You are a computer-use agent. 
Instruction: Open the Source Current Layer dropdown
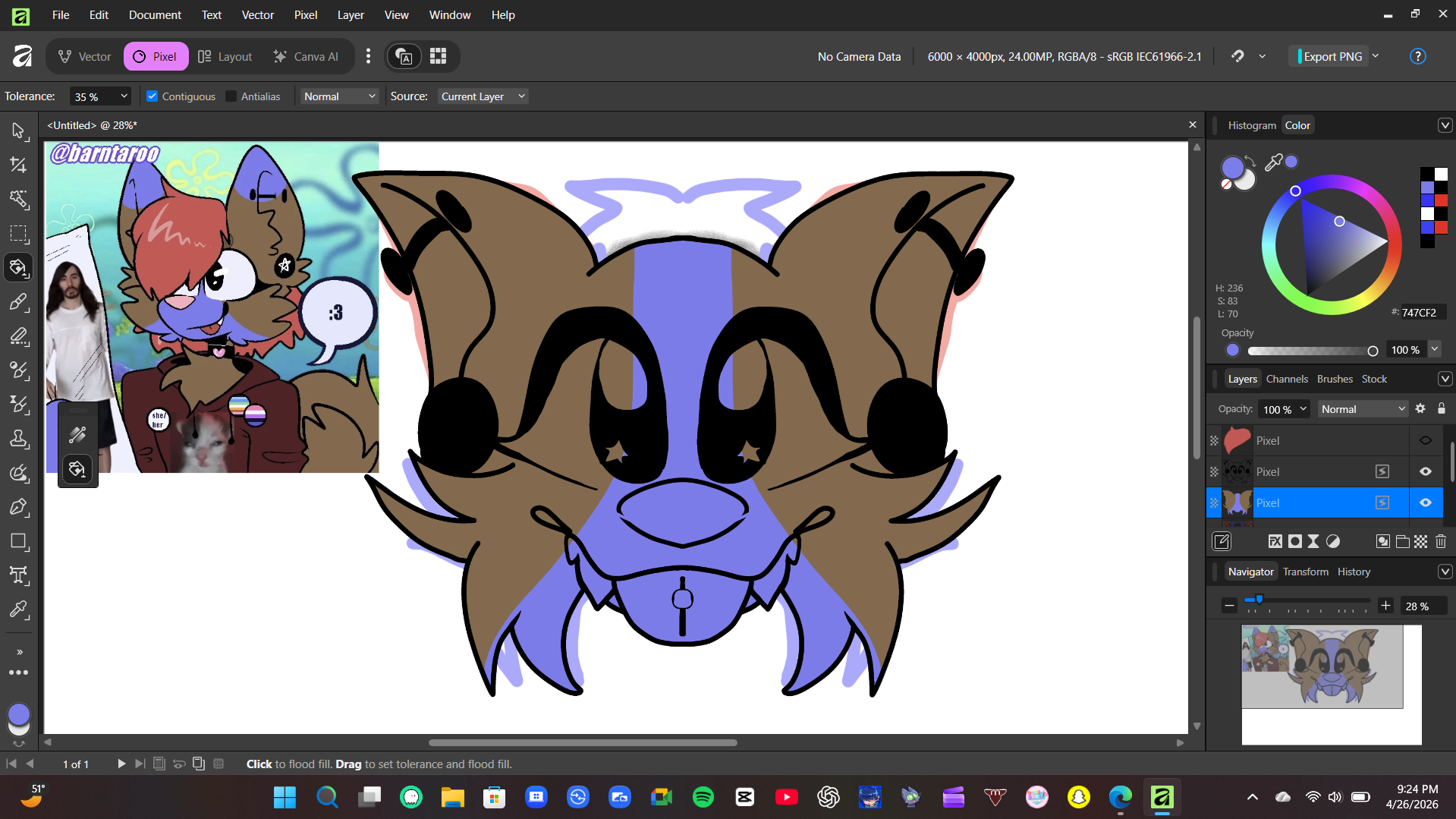(483, 96)
